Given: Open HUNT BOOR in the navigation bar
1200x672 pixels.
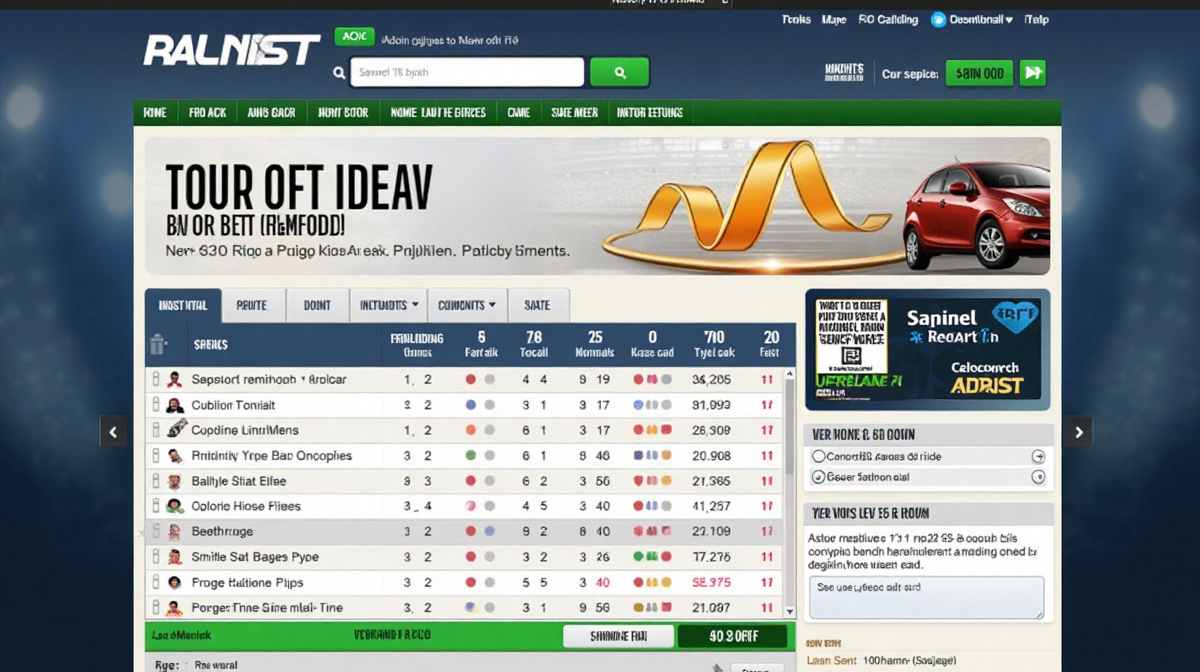Looking at the screenshot, I should tap(343, 113).
